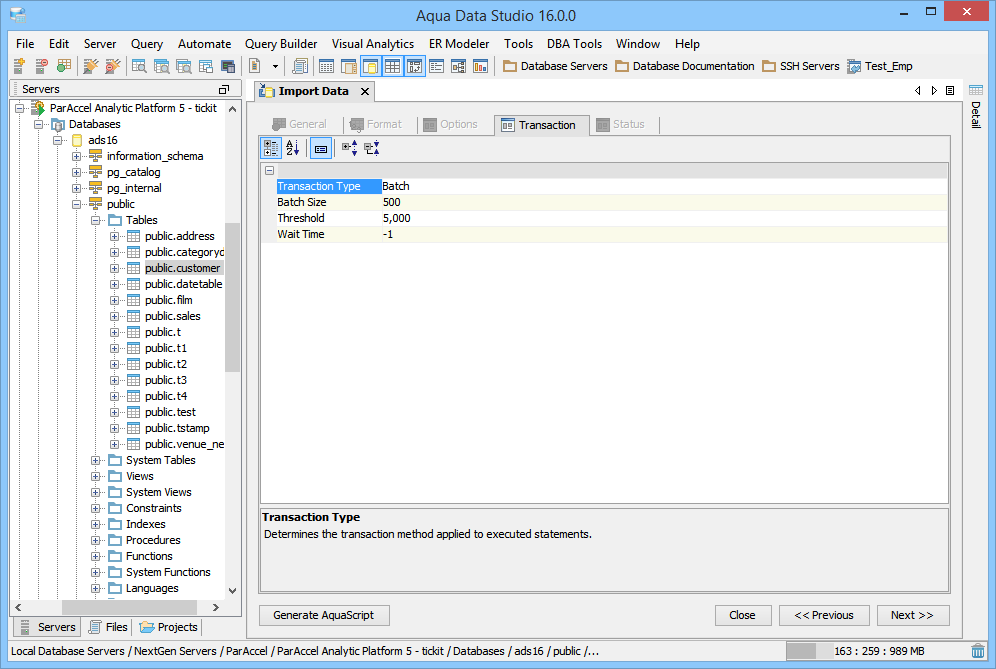Click the Servers tree vertical scrollbar thumb
The height and width of the screenshot is (669, 996).
(x=232, y=297)
